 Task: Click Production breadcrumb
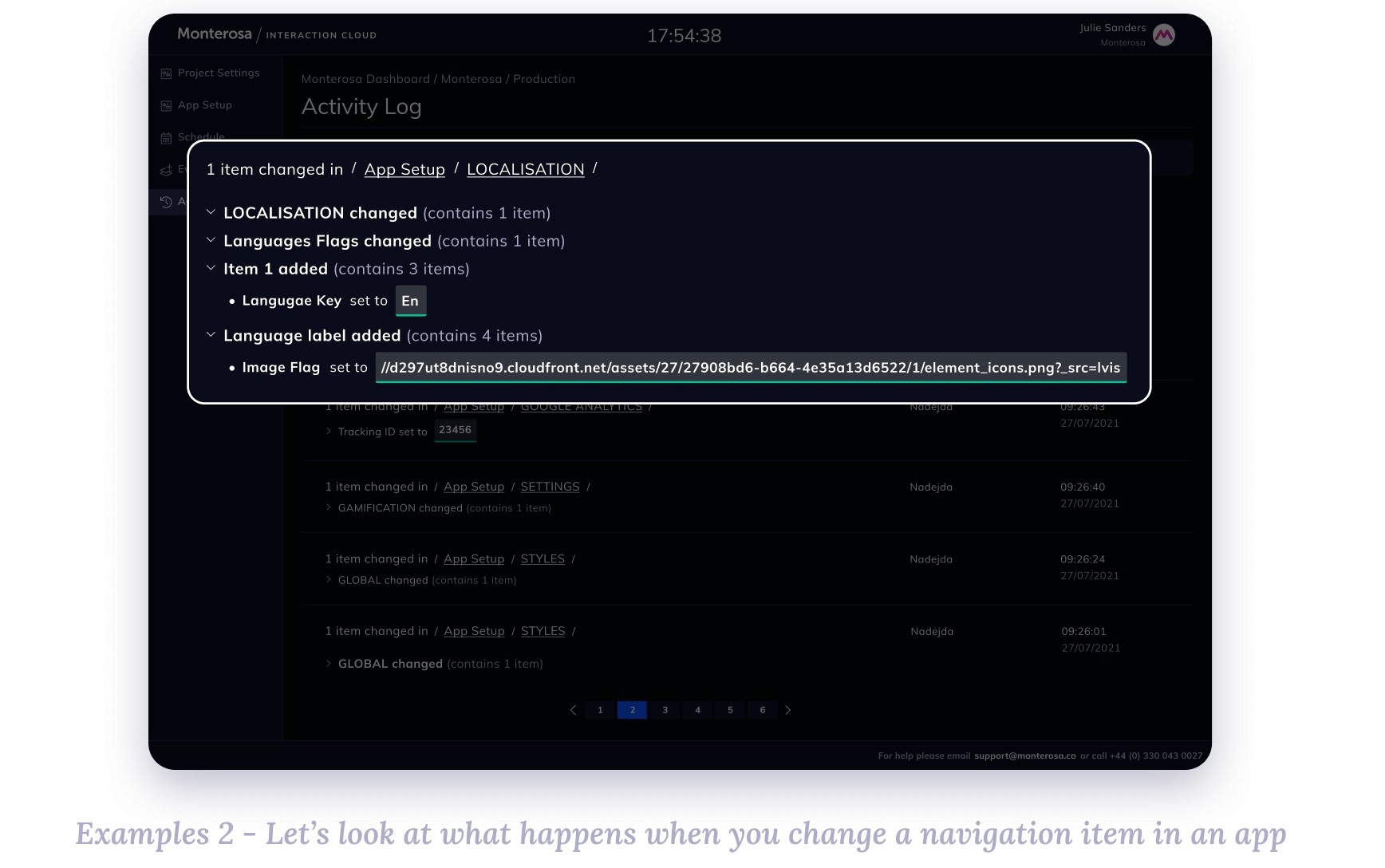pyautogui.click(x=544, y=79)
